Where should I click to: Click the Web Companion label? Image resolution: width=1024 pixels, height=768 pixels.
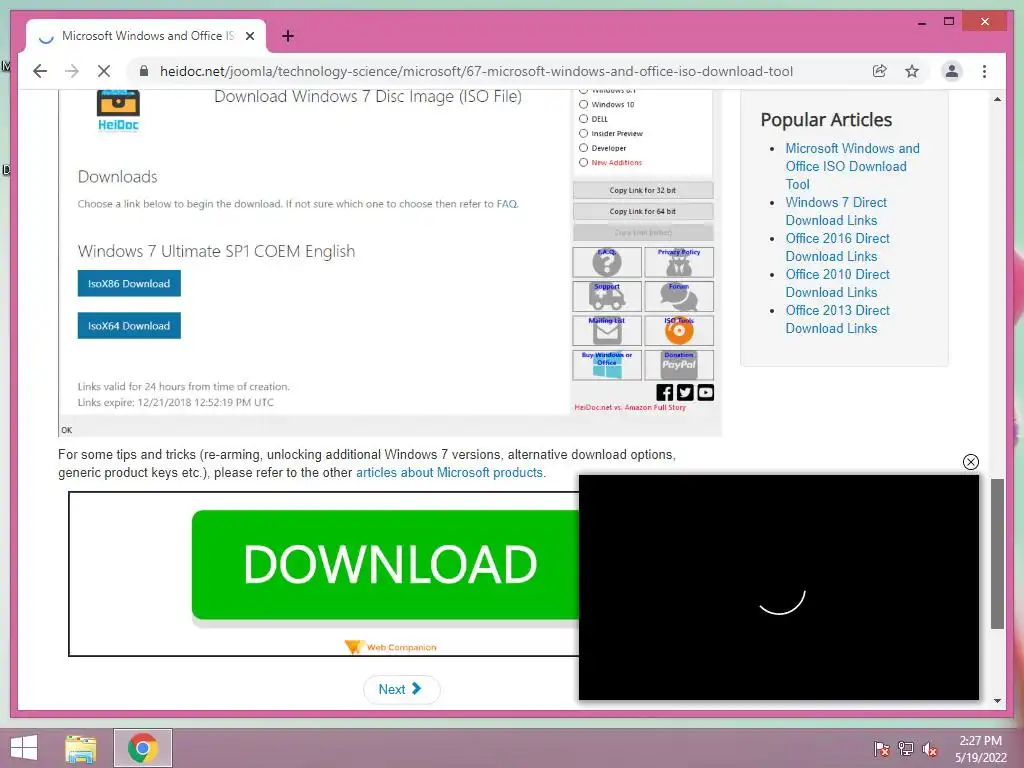391,647
